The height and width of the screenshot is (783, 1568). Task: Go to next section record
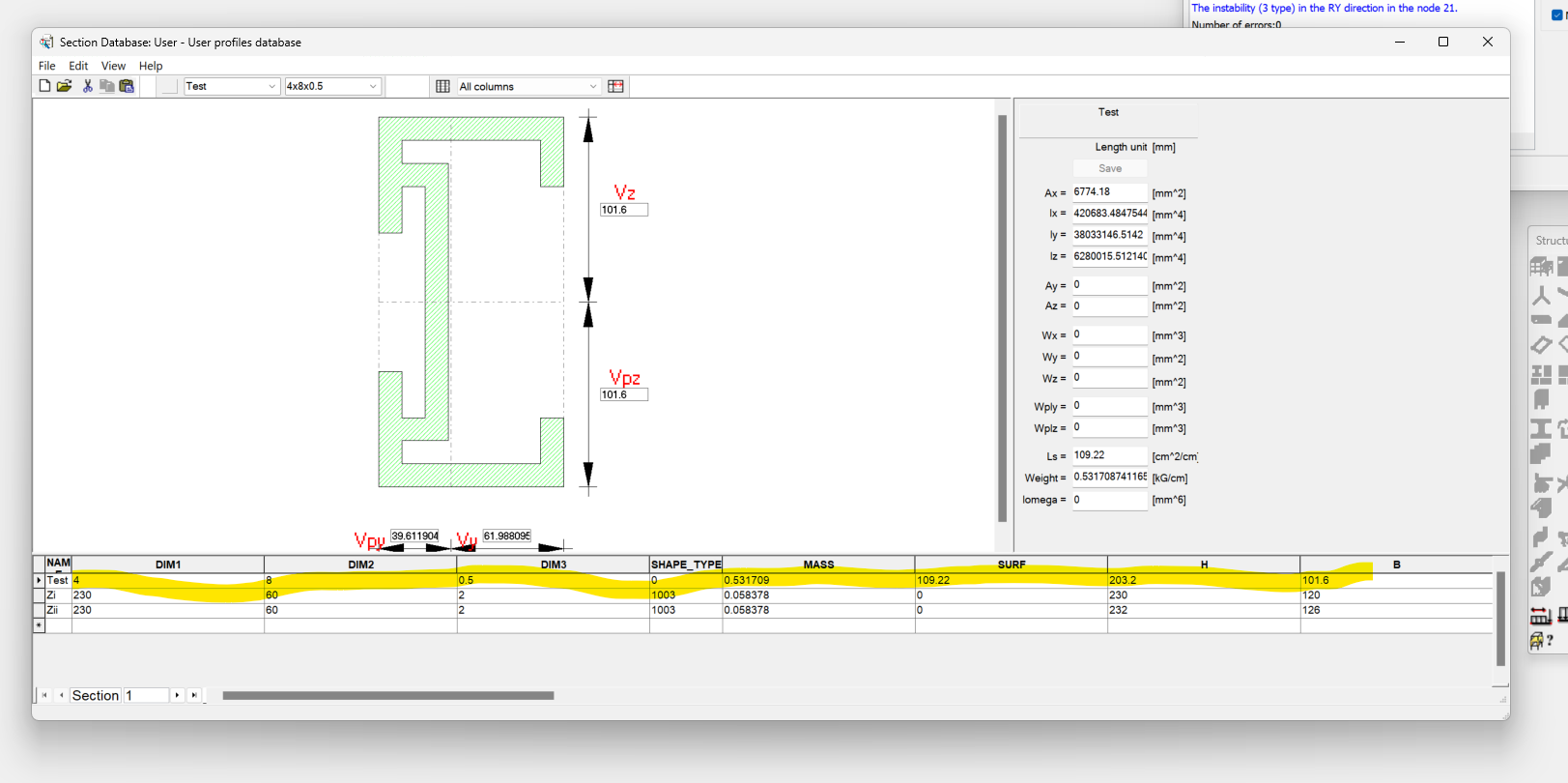[x=177, y=695]
